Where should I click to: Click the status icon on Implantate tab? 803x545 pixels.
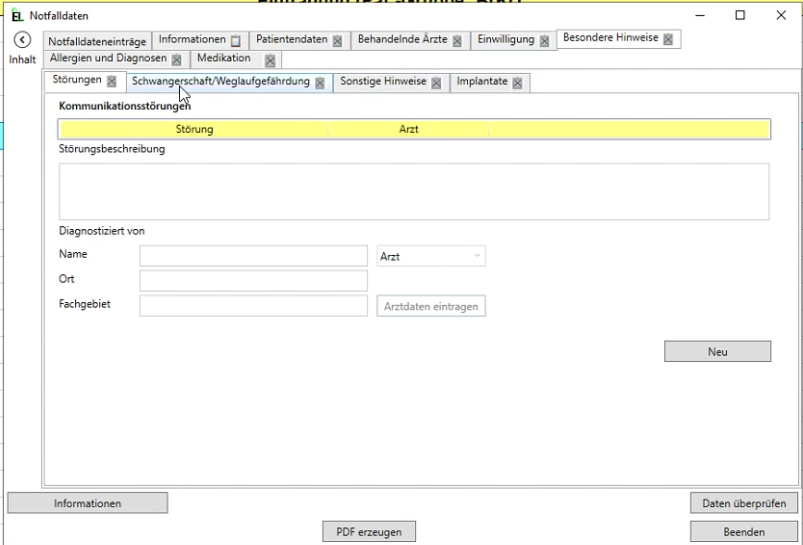click(x=517, y=83)
